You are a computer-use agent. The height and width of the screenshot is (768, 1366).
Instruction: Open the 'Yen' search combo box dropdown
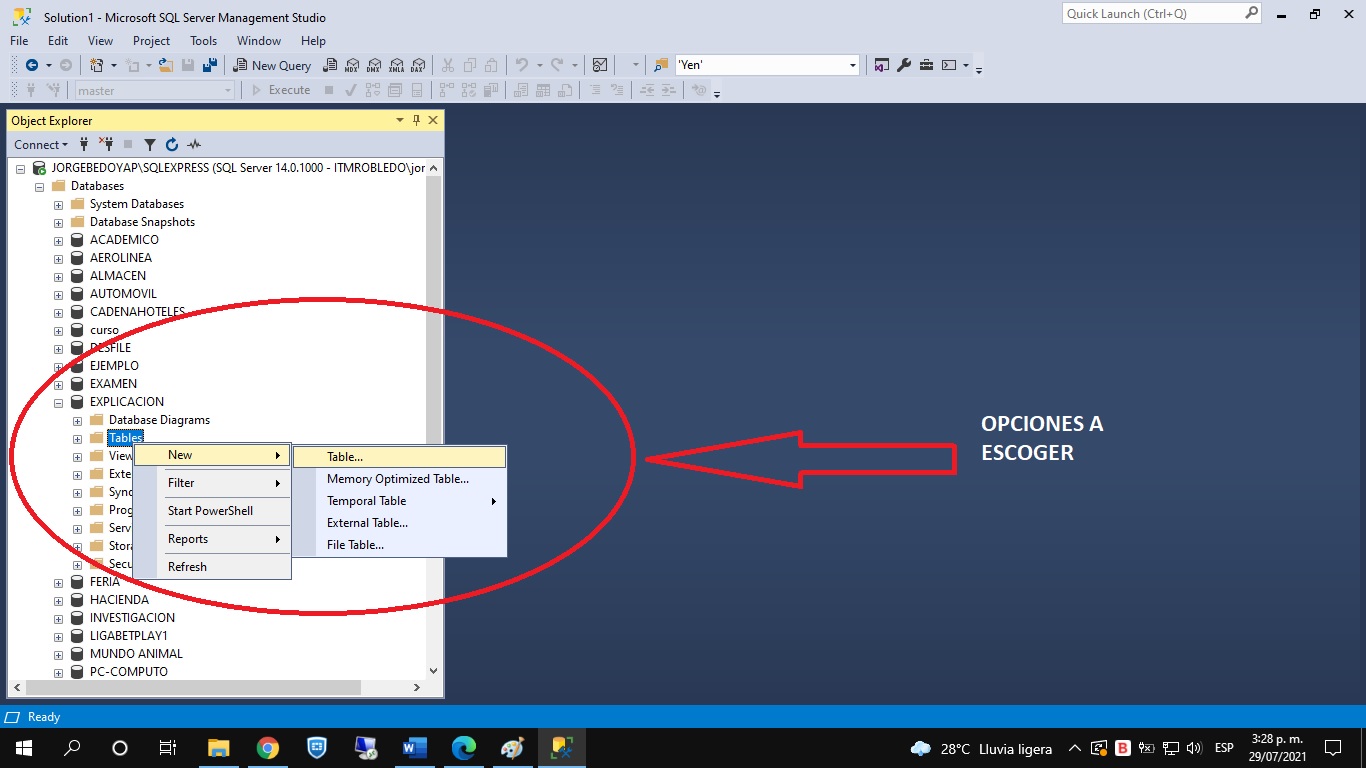click(853, 65)
